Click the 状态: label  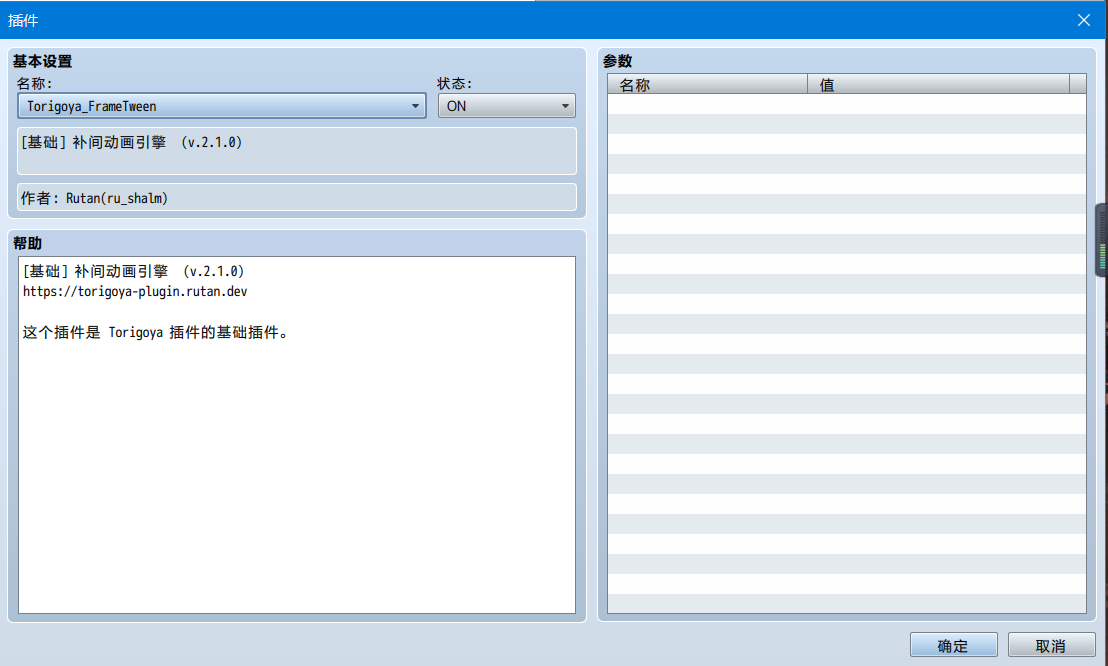[x=454, y=83]
